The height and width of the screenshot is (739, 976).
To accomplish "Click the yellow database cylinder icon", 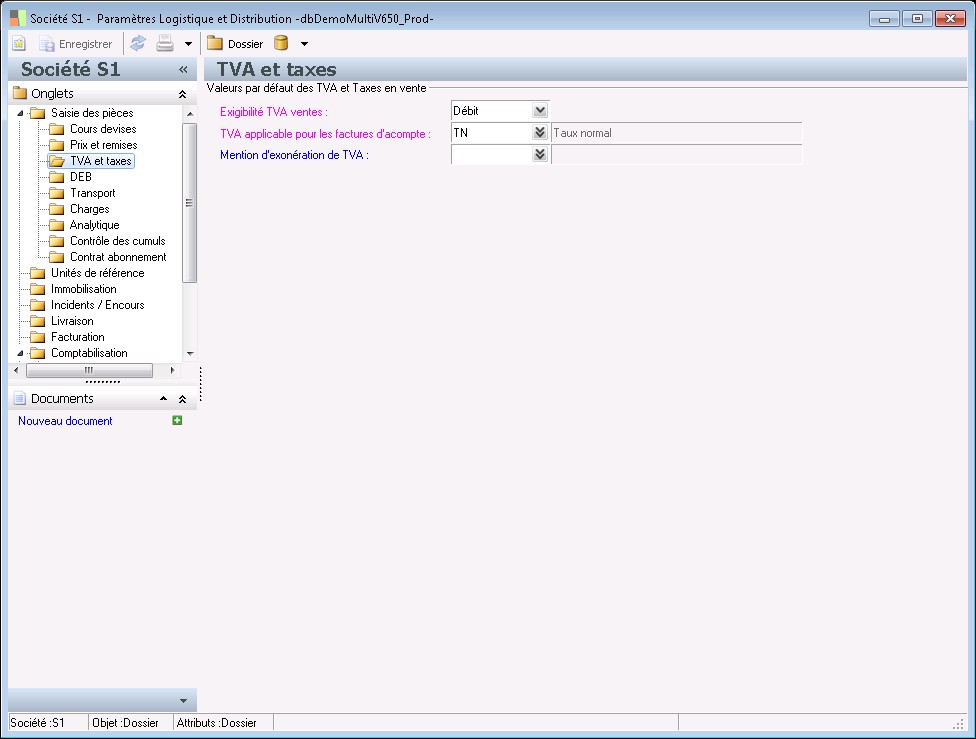I will pos(281,44).
